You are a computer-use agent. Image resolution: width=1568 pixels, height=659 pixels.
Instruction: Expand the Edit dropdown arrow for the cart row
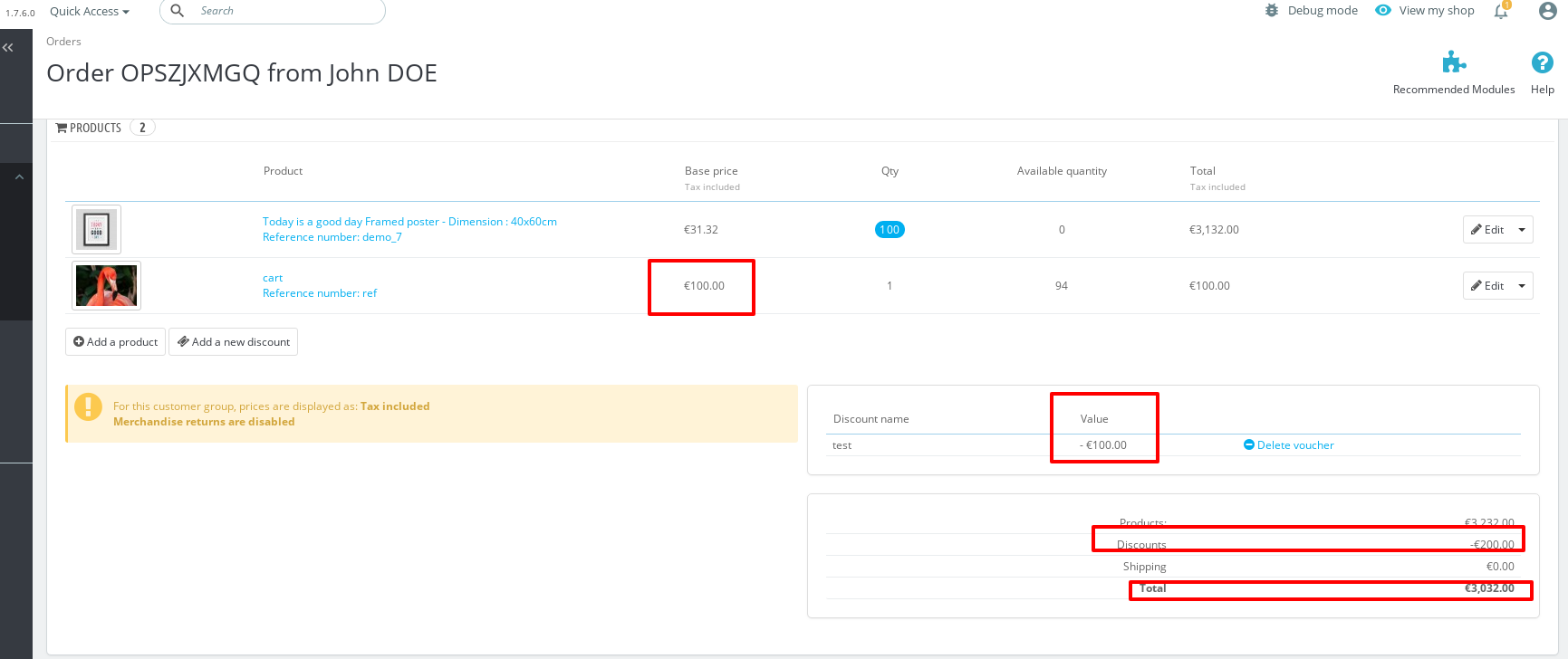click(x=1522, y=286)
